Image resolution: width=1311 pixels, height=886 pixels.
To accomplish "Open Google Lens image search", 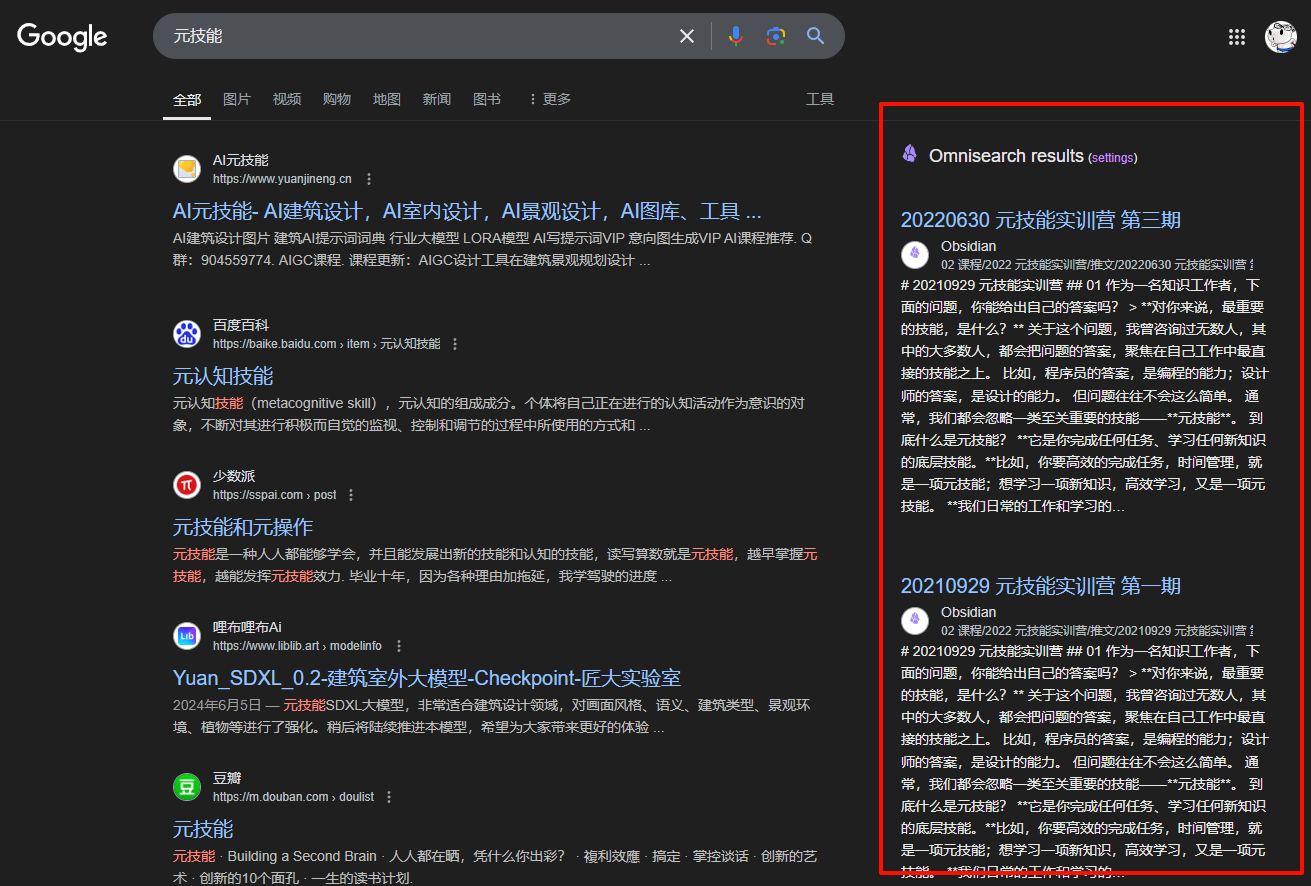I will point(776,36).
